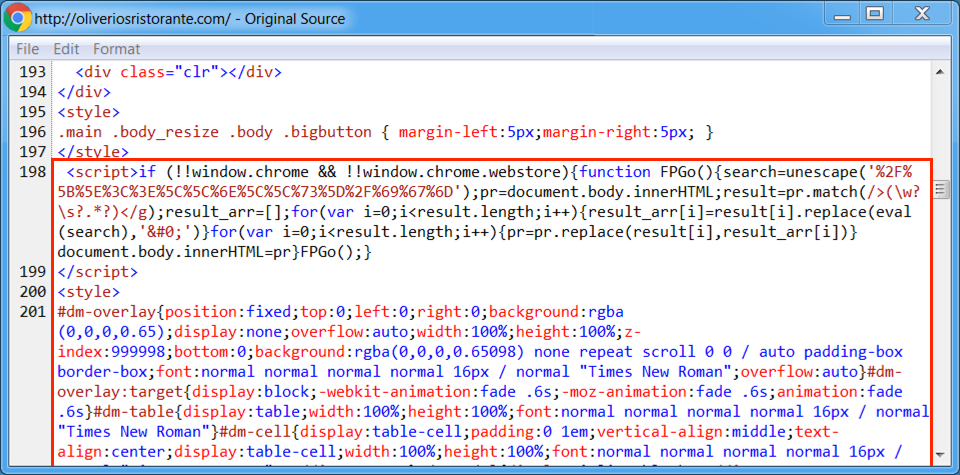The height and width of the screenshot is (475, 960).
Task: Click the <style> tag on line 195
Action: (x=89, y=112)
